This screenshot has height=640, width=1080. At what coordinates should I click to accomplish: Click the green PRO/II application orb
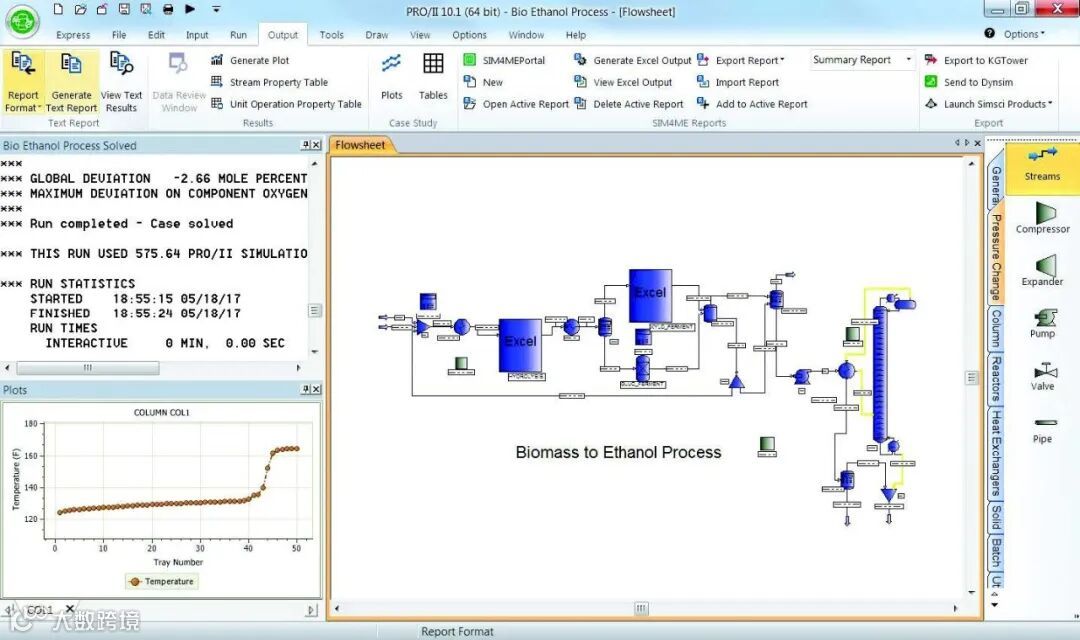23,21
